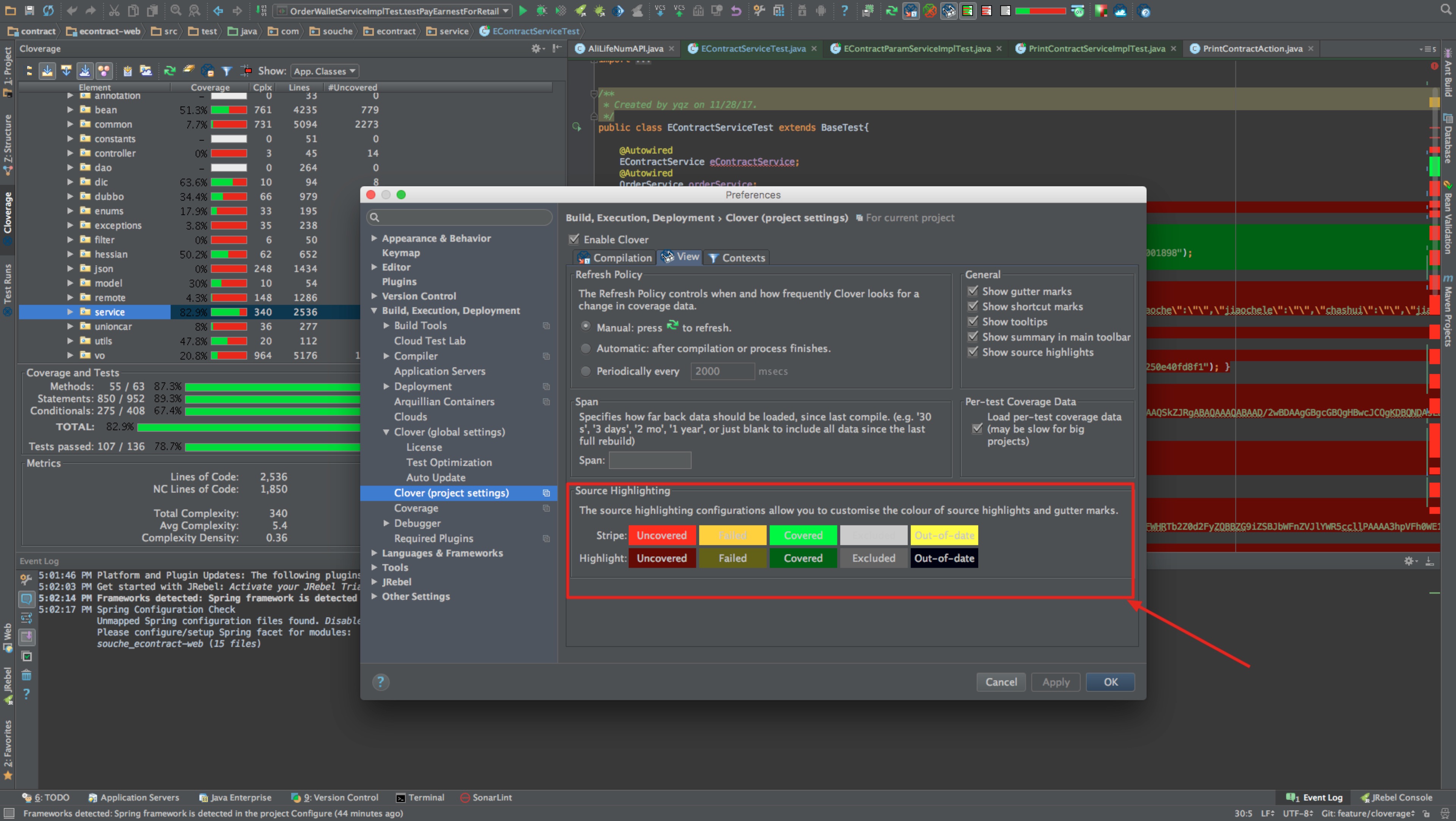Click the VCS commit changes icon
This screenshot has height=821, width=1456.
pyautogui.click(x=679, y=11)
